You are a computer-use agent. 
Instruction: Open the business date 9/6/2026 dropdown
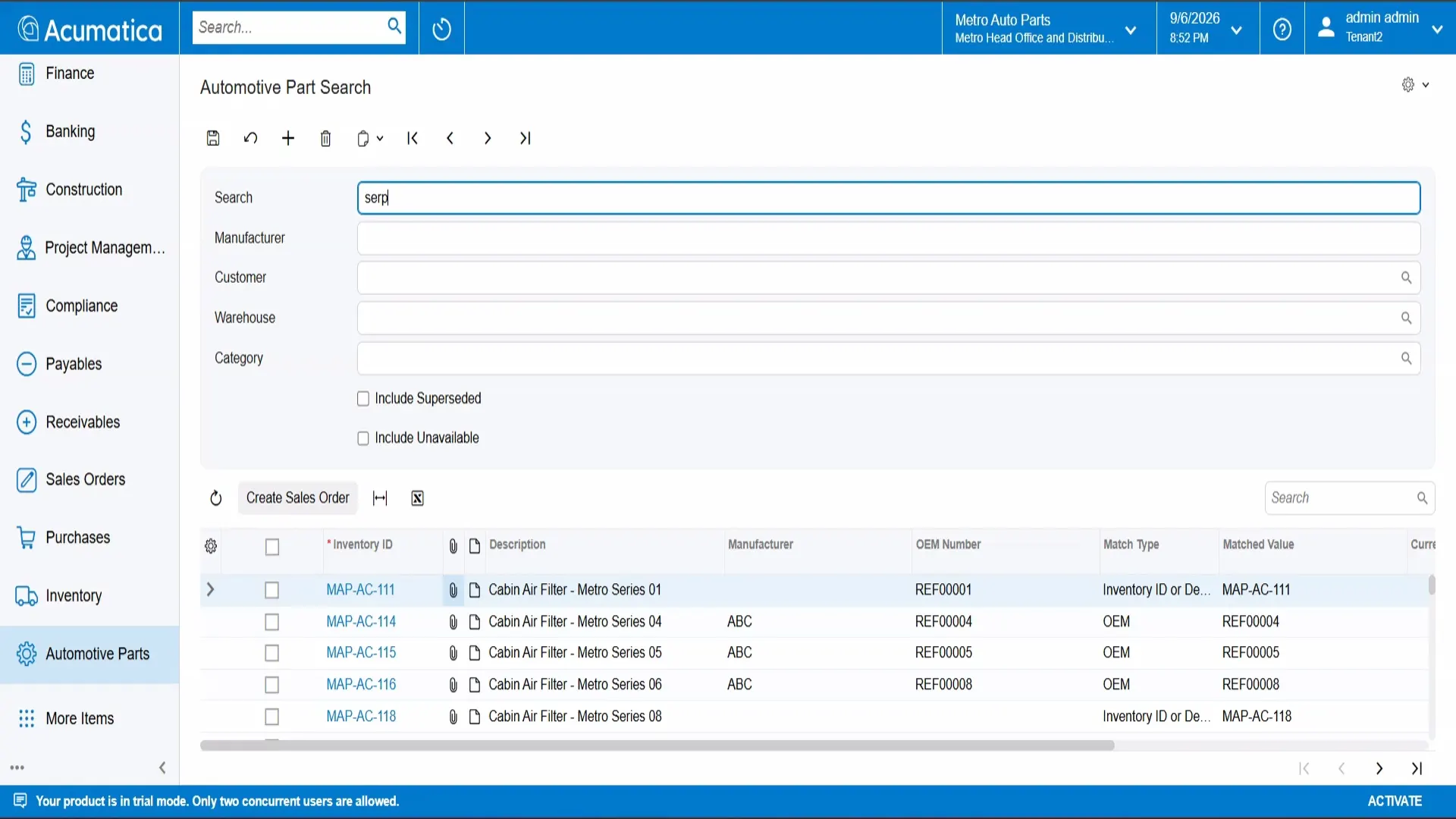coord(1208,28)
